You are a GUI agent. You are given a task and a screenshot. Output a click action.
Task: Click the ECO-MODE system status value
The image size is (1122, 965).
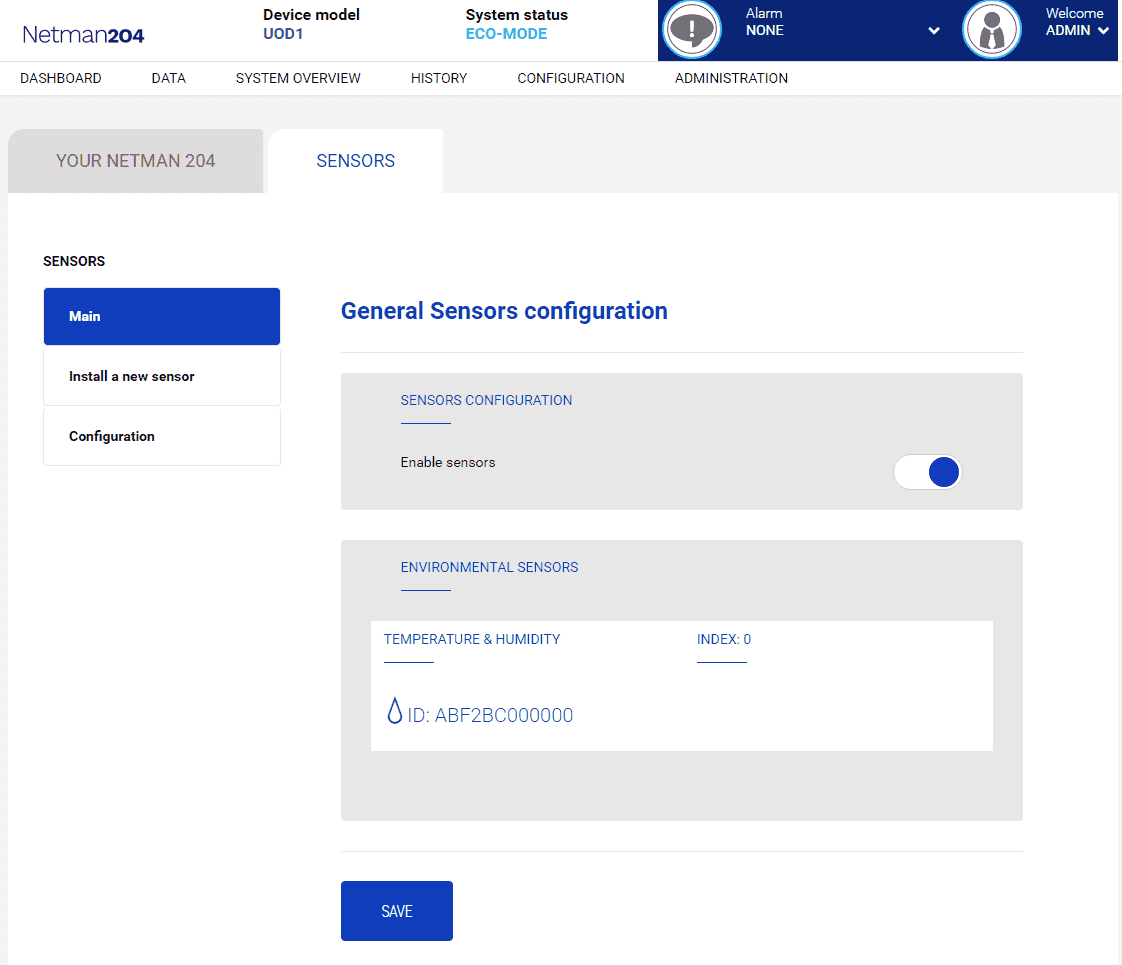pyautogui.click(x=506, y=34)
